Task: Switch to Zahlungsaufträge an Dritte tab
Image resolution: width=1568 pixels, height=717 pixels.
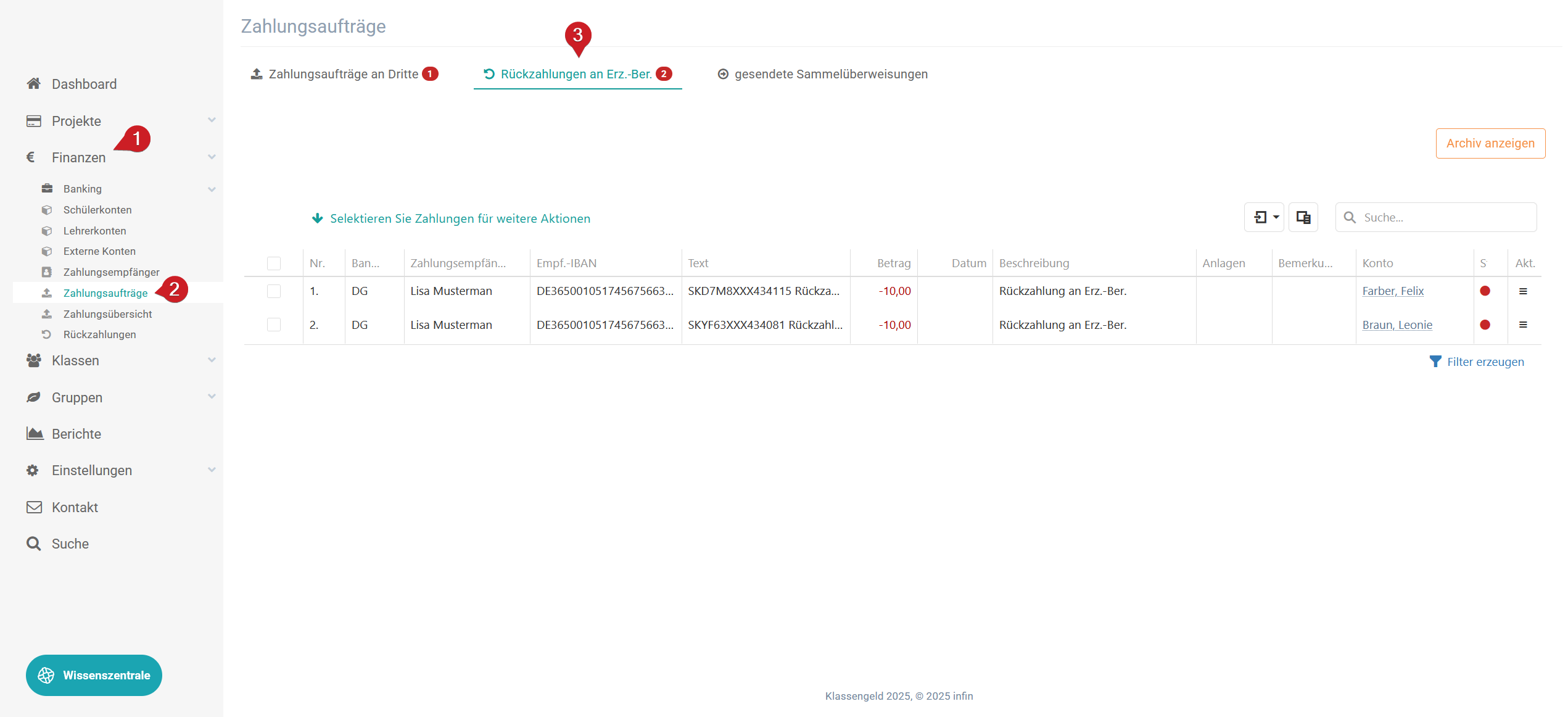Action: tap(344, 74)
